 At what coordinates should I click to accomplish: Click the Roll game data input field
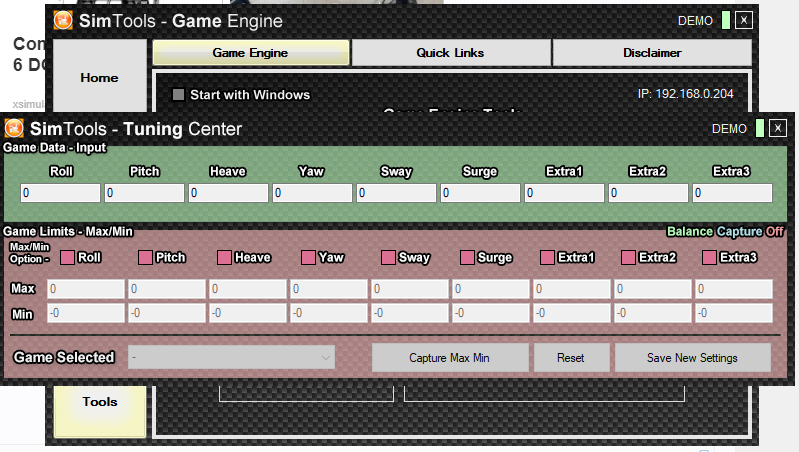point(60,193)
